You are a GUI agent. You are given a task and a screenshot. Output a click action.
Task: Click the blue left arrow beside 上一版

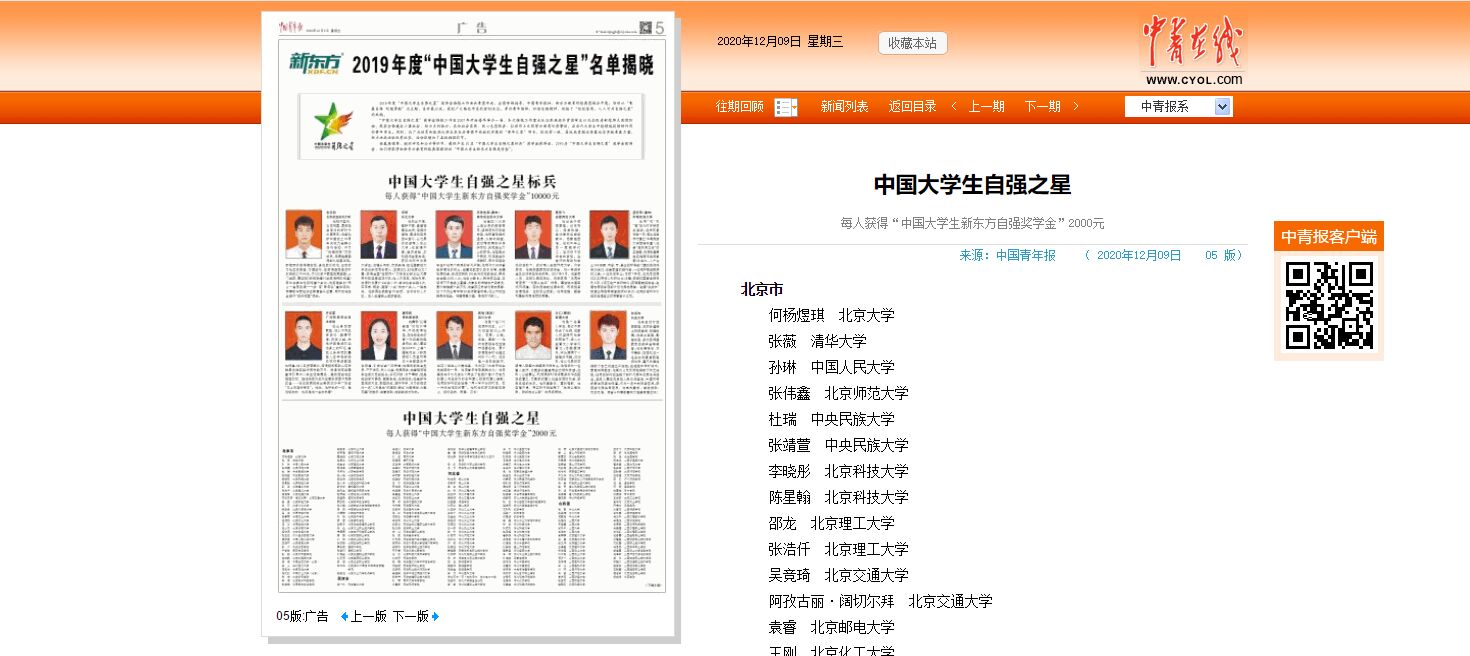(x=344, y=616)
